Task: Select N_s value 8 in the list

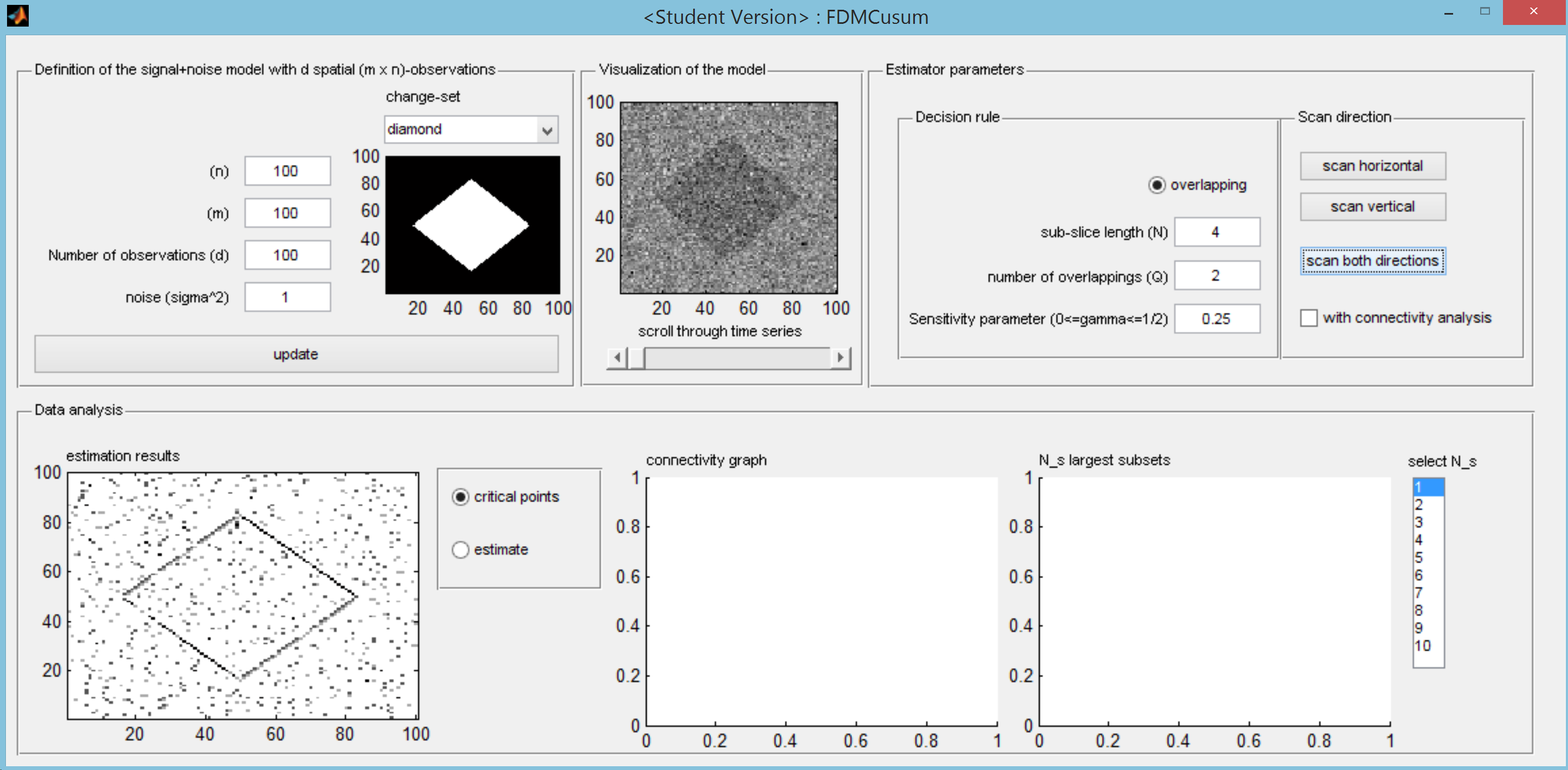Action: click(1428, 611)
